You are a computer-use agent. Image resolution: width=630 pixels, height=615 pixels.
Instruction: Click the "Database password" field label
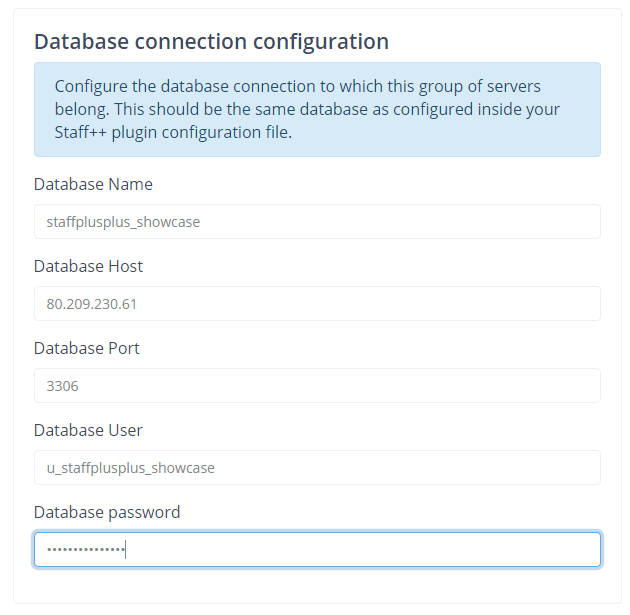(x=107, y=512)
